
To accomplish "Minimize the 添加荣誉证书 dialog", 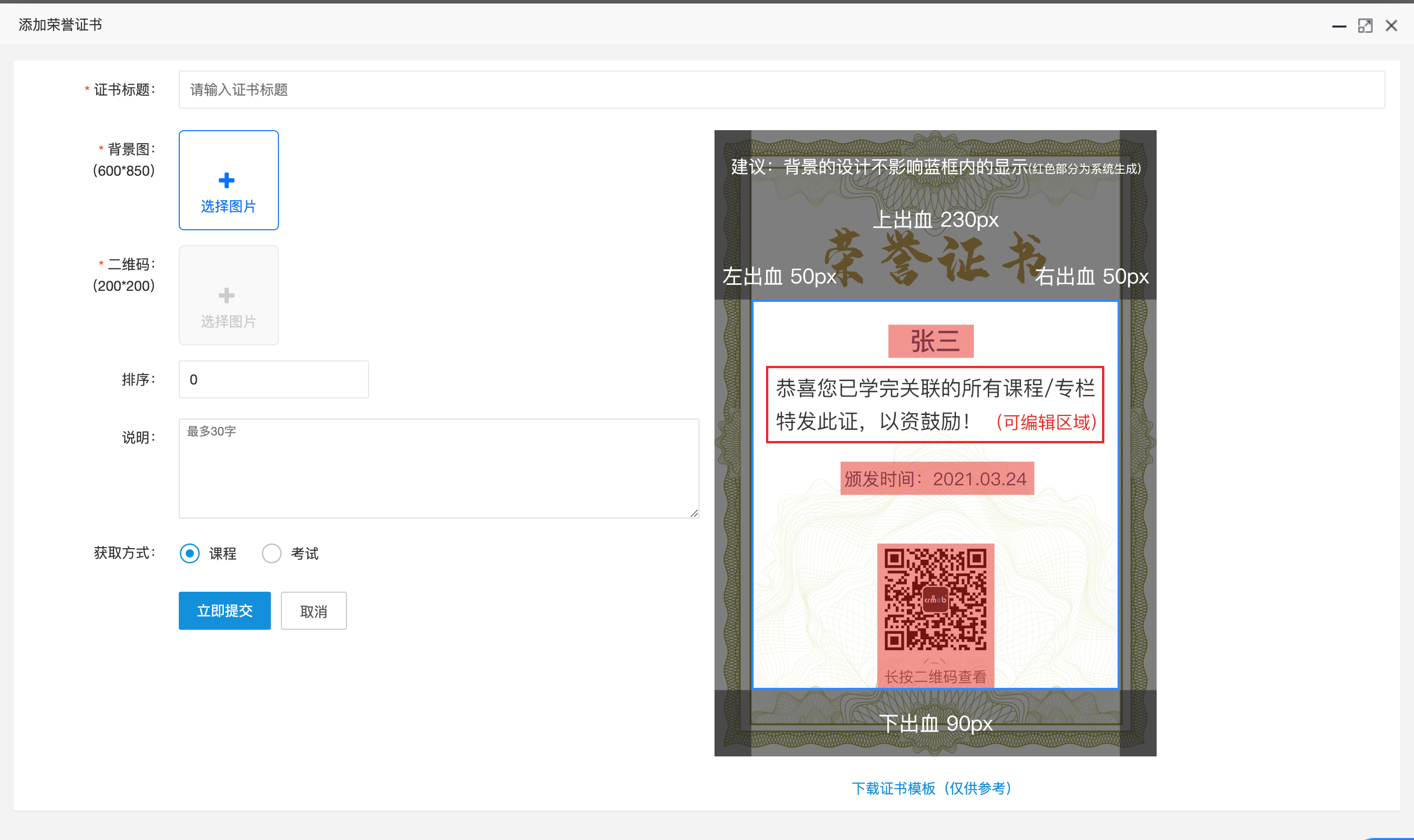I will pyautogui.click(x=1339, y=26).
